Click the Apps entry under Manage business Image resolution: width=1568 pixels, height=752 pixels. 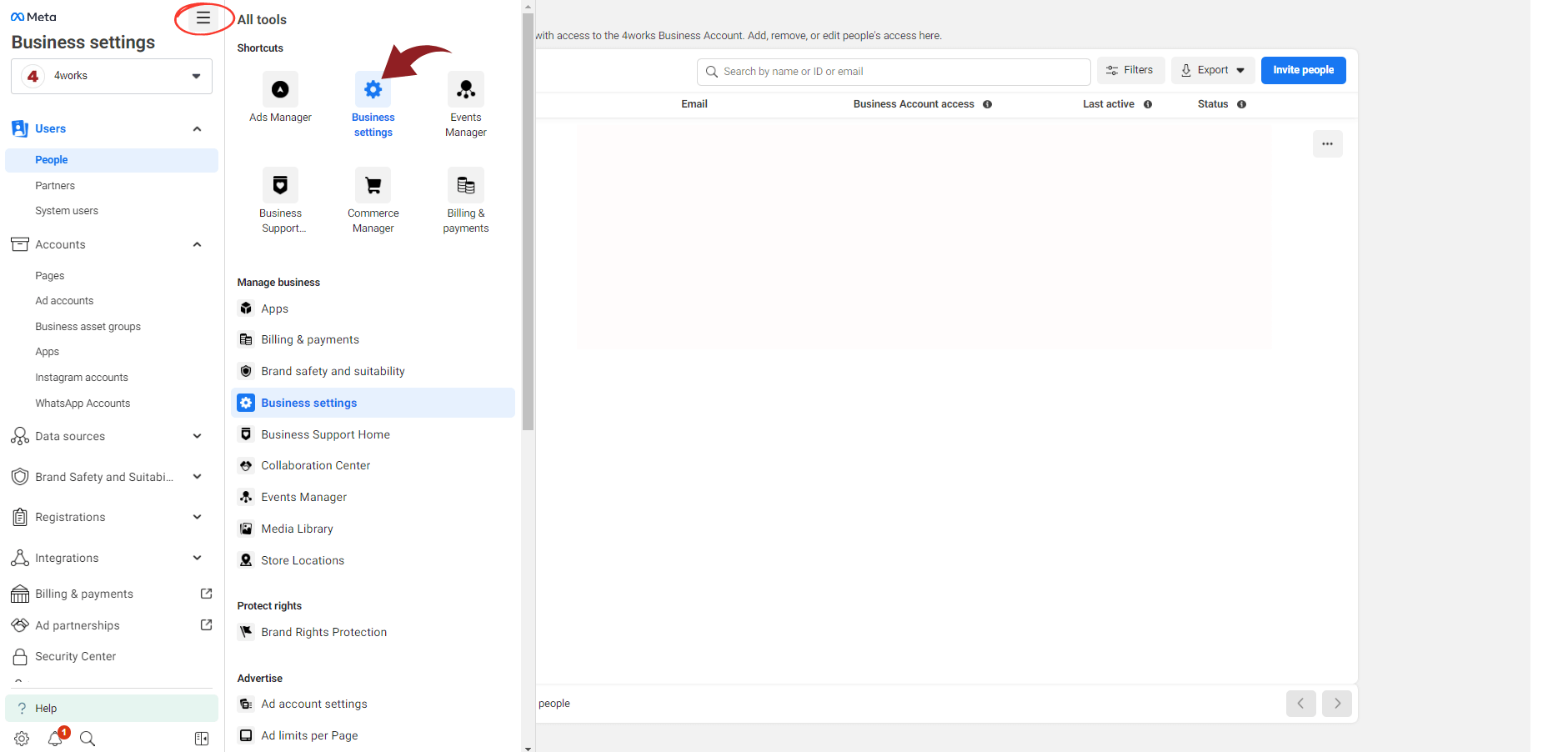[x=373, y=308]
